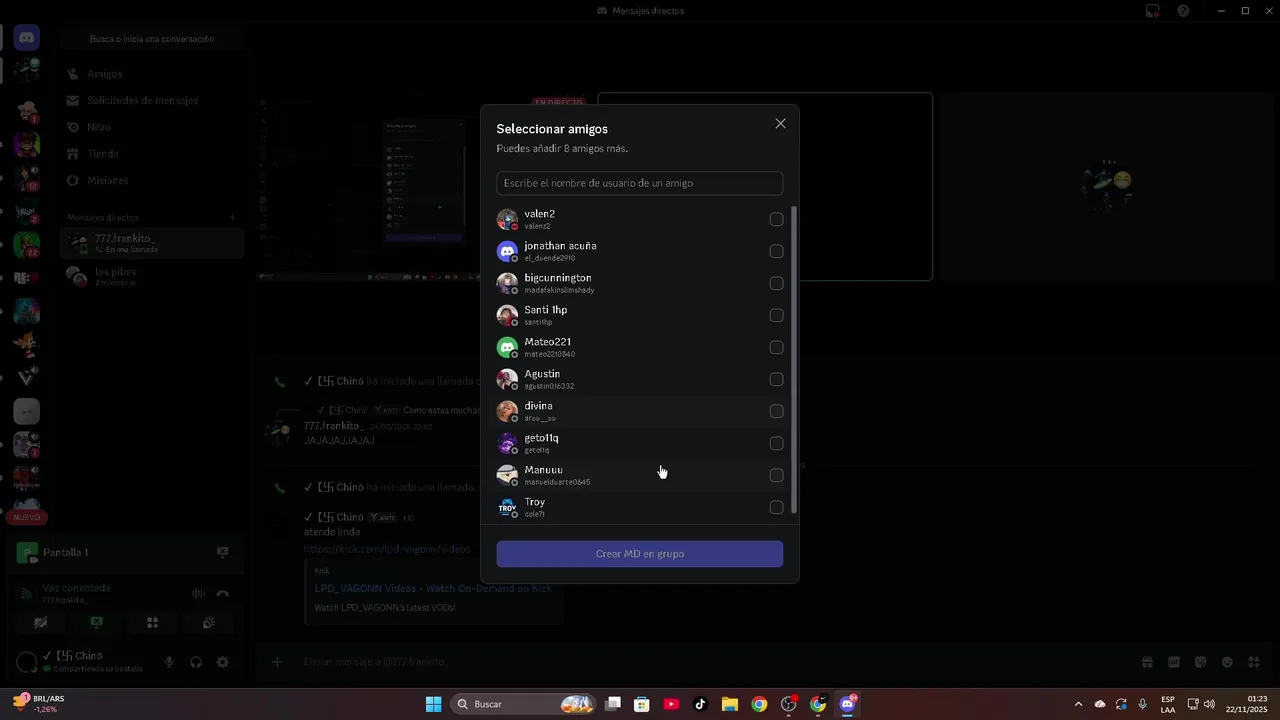Stop streaming icon beside Pantalla 1
The height and width of the screenshot is (720, 1280).
222,552
